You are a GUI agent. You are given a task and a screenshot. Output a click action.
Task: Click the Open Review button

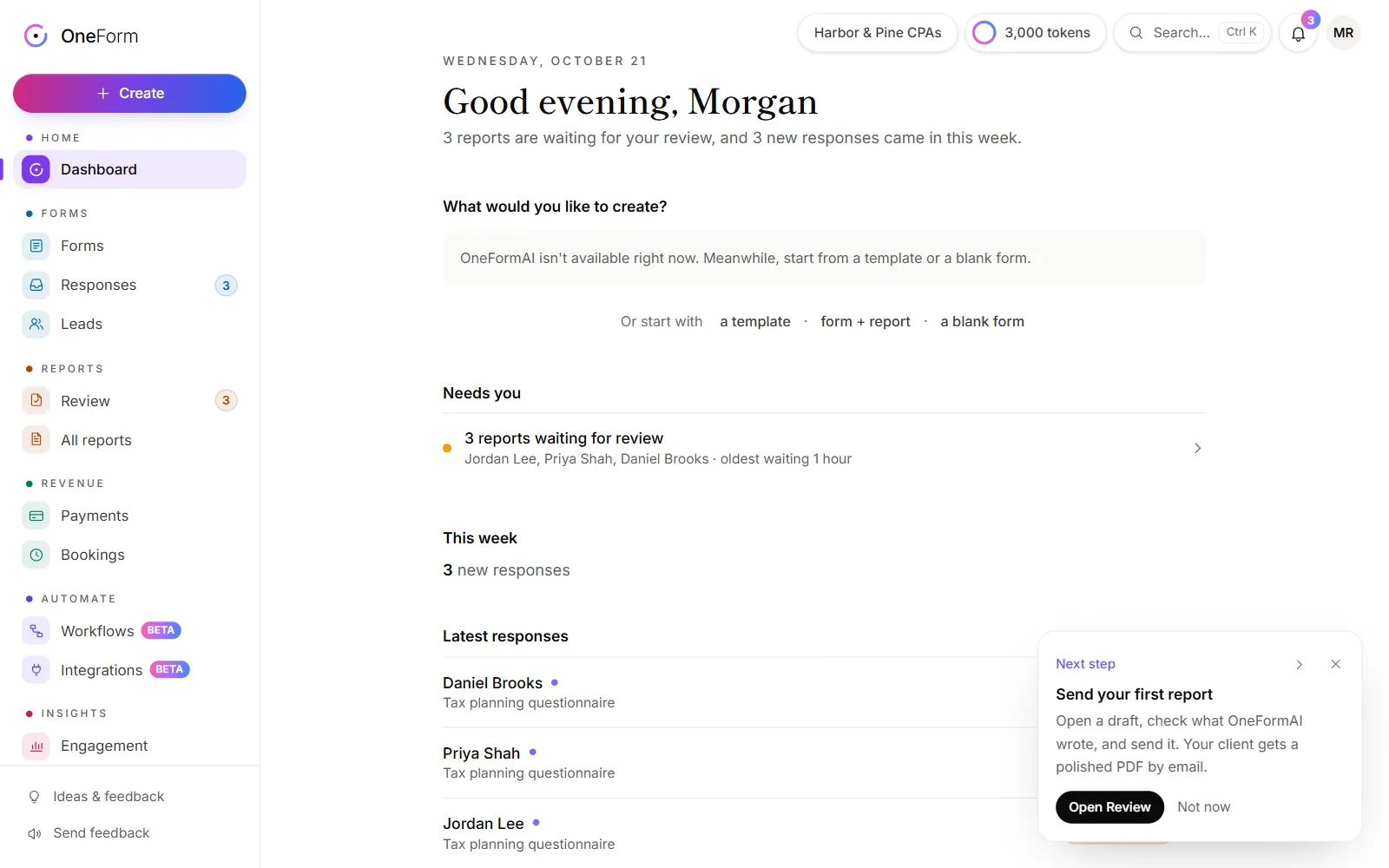click(x=1109, y=807)
